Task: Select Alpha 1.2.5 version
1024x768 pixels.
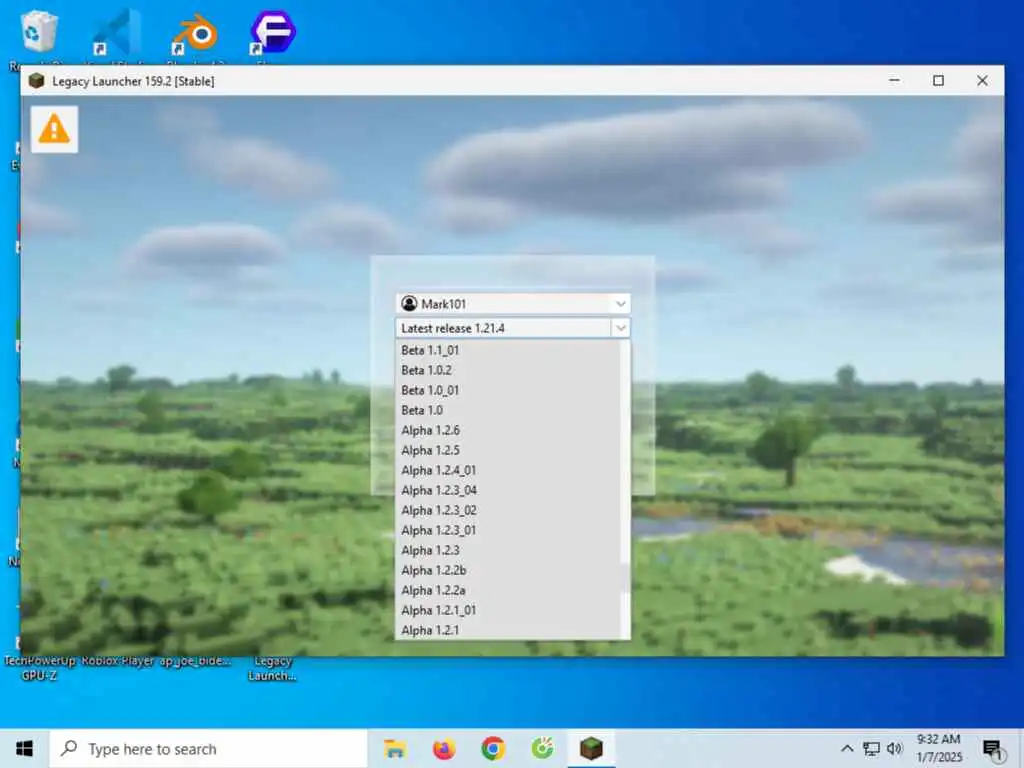Action: pyautogui.click(x=507, y=450)
